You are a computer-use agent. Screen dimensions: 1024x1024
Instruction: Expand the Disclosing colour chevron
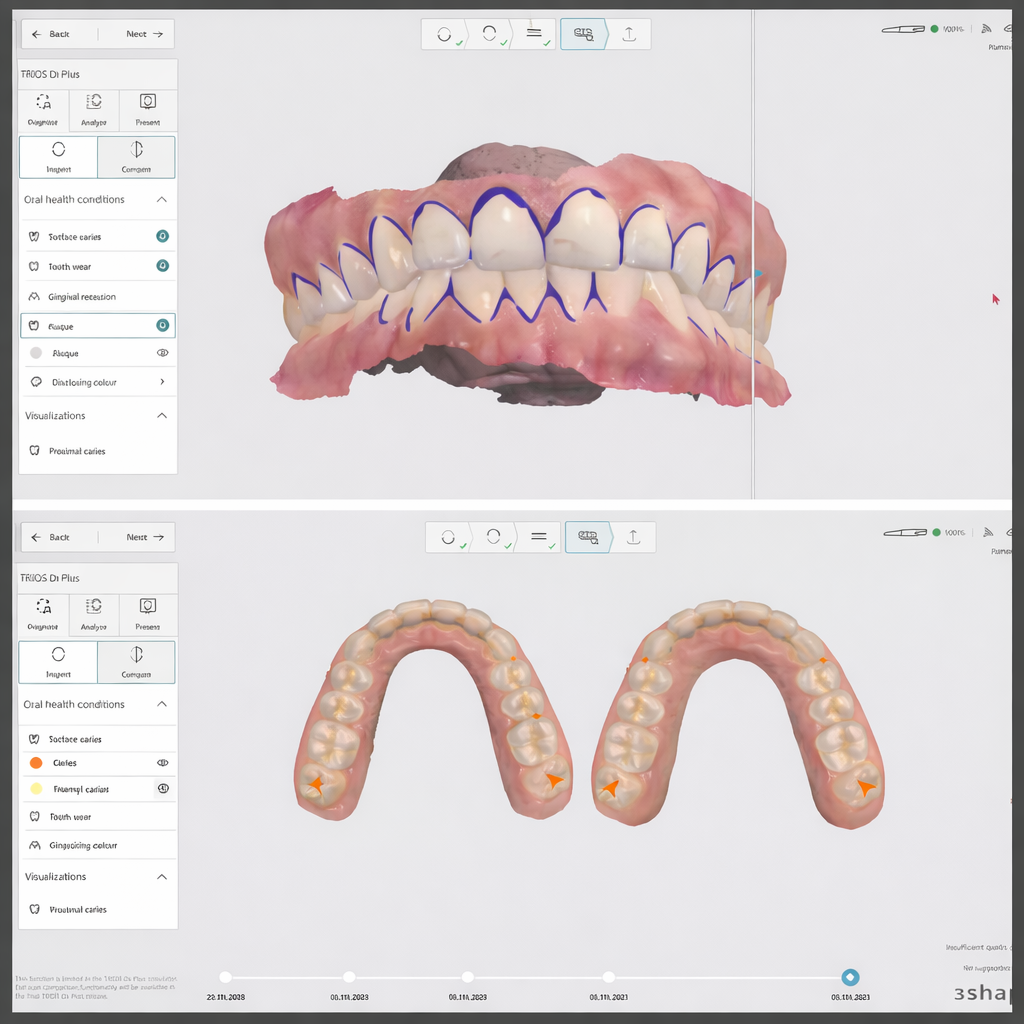click(162, 382)
